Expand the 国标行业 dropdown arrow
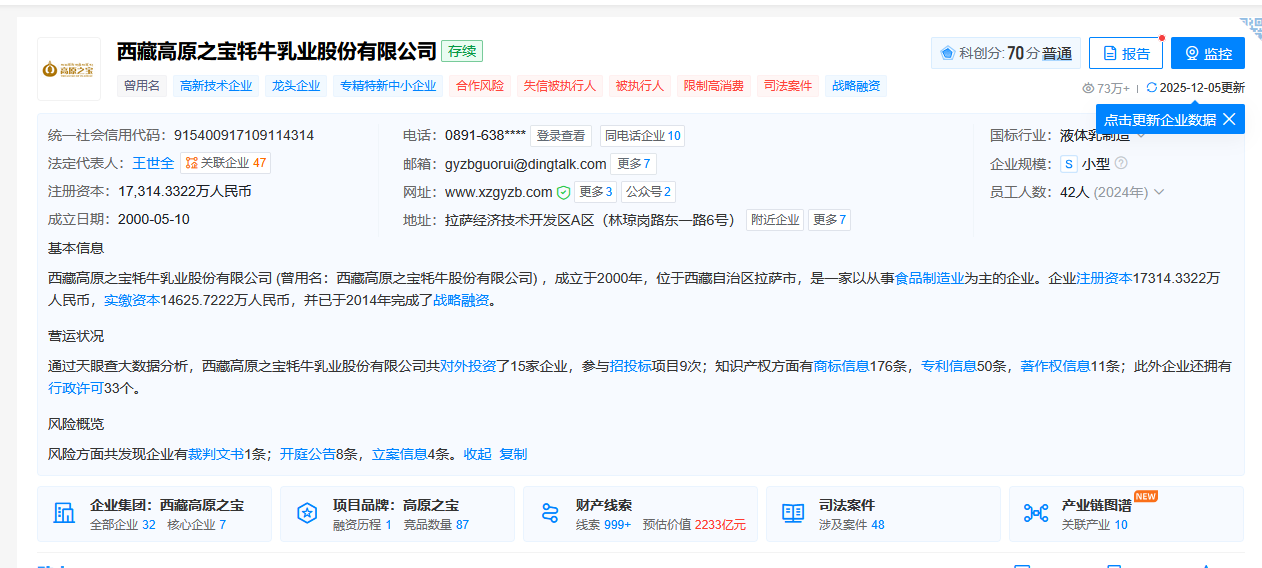Screen dimensions: 1262x568 click(1141, 136)
